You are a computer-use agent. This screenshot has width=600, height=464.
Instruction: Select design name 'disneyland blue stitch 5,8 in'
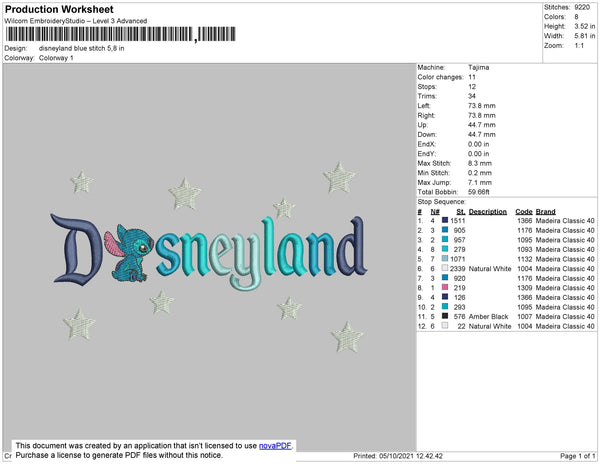point(82,49)
